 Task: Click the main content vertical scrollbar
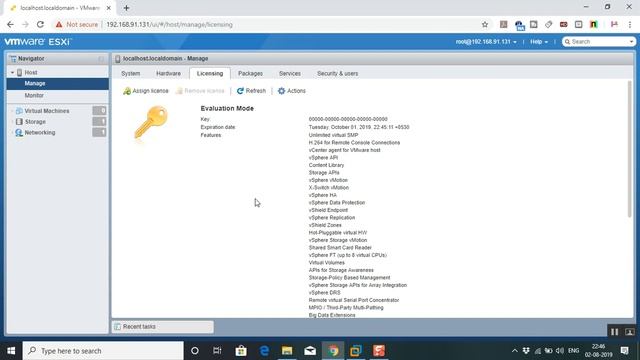[x=630, y=149]
